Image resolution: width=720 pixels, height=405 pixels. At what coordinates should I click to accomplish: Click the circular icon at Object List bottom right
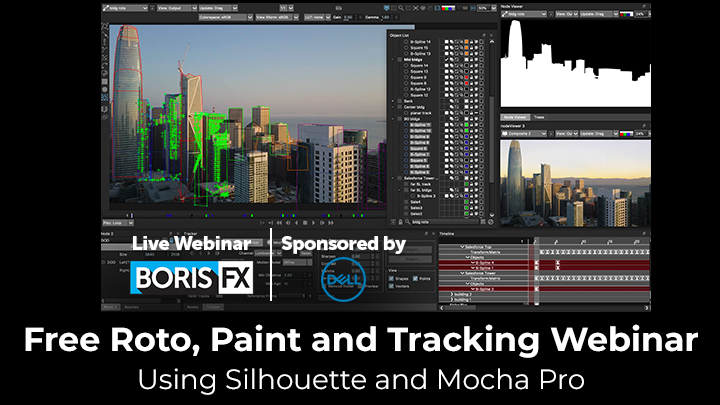click(490, 222)
